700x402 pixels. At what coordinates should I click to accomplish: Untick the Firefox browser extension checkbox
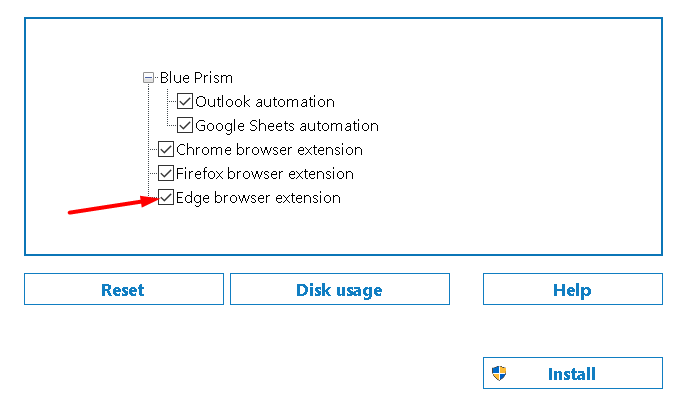point(166,174)
